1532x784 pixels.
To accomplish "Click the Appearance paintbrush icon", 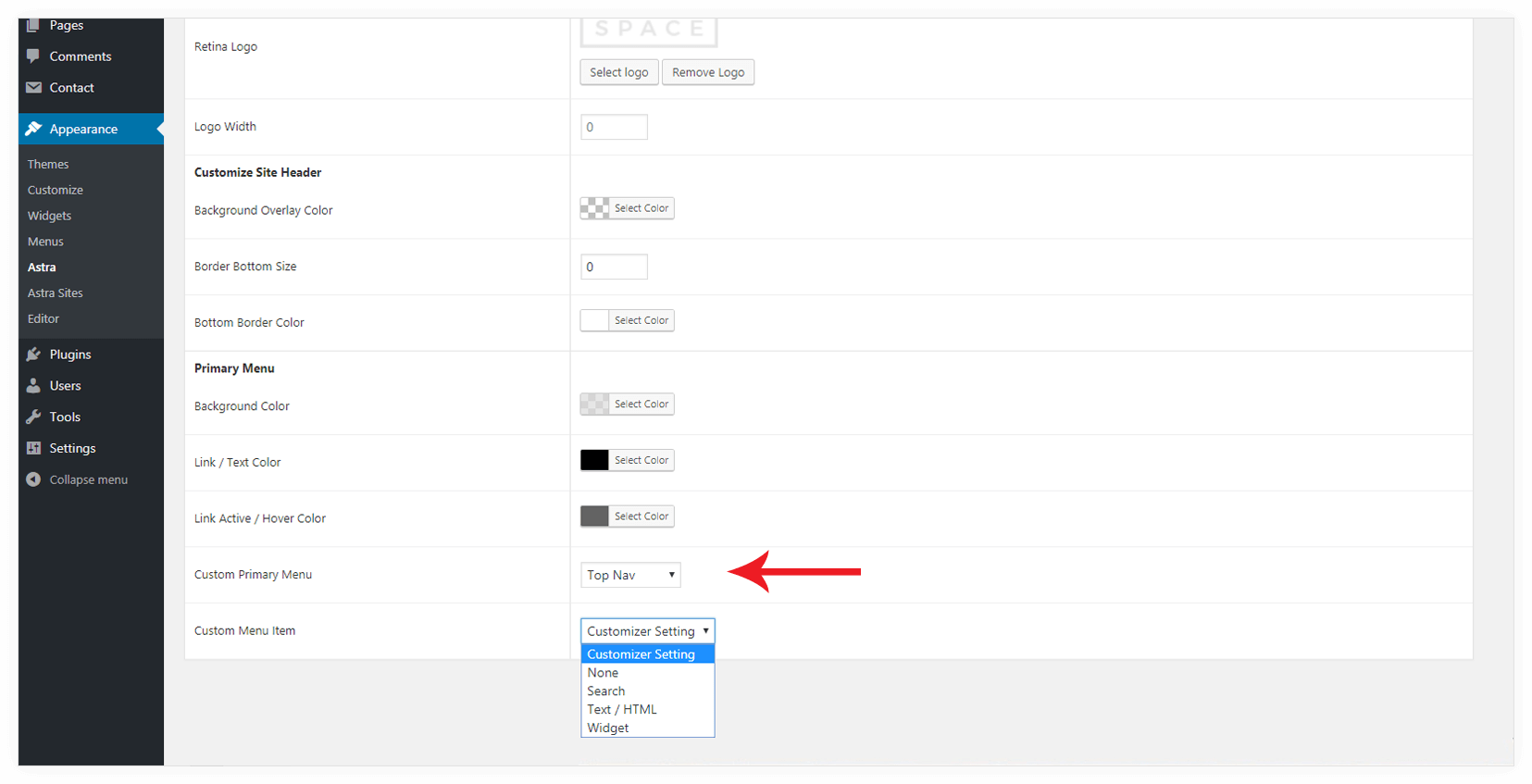I will click(33, 129).
